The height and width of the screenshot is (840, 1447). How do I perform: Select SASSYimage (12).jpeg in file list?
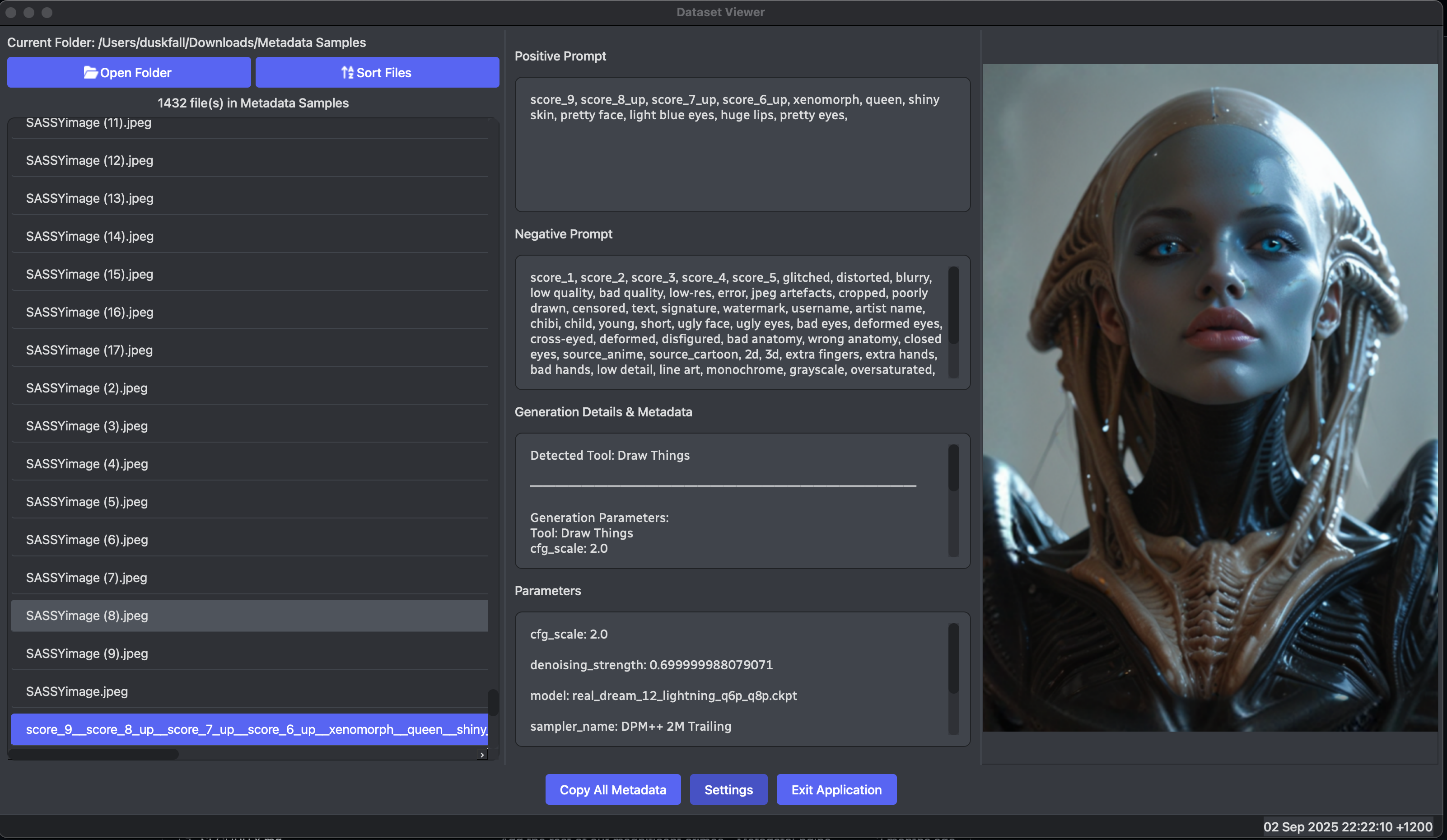tap(89, 160)
